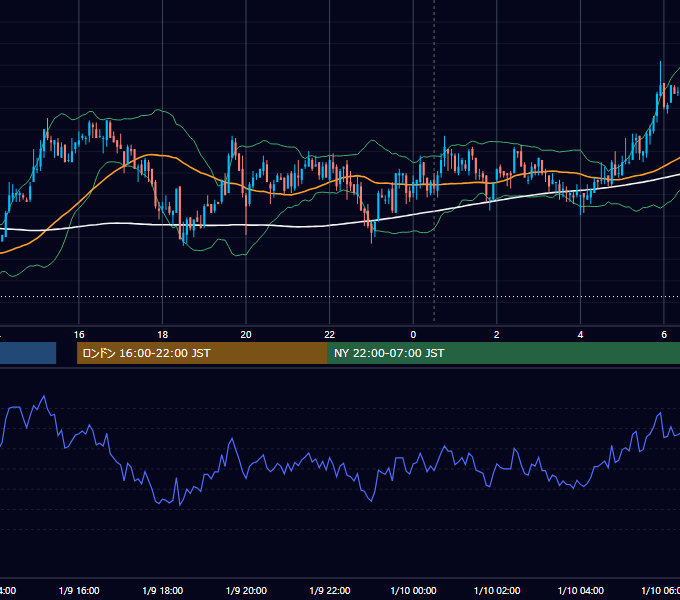
Task: Click the '1/9 16:00' date label
Action: [x=79, y=590]
